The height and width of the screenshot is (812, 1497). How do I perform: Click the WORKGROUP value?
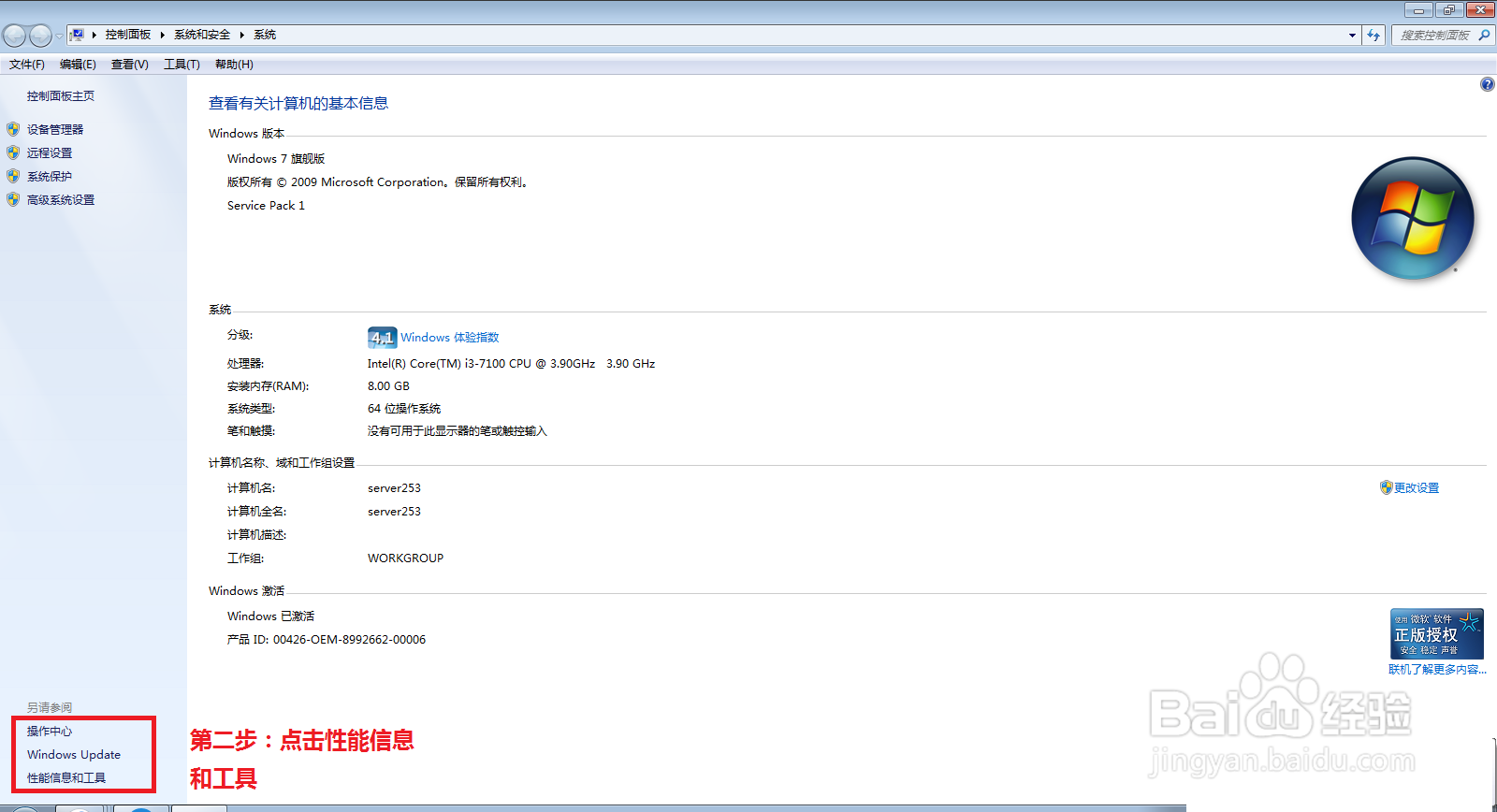[405, 558]
